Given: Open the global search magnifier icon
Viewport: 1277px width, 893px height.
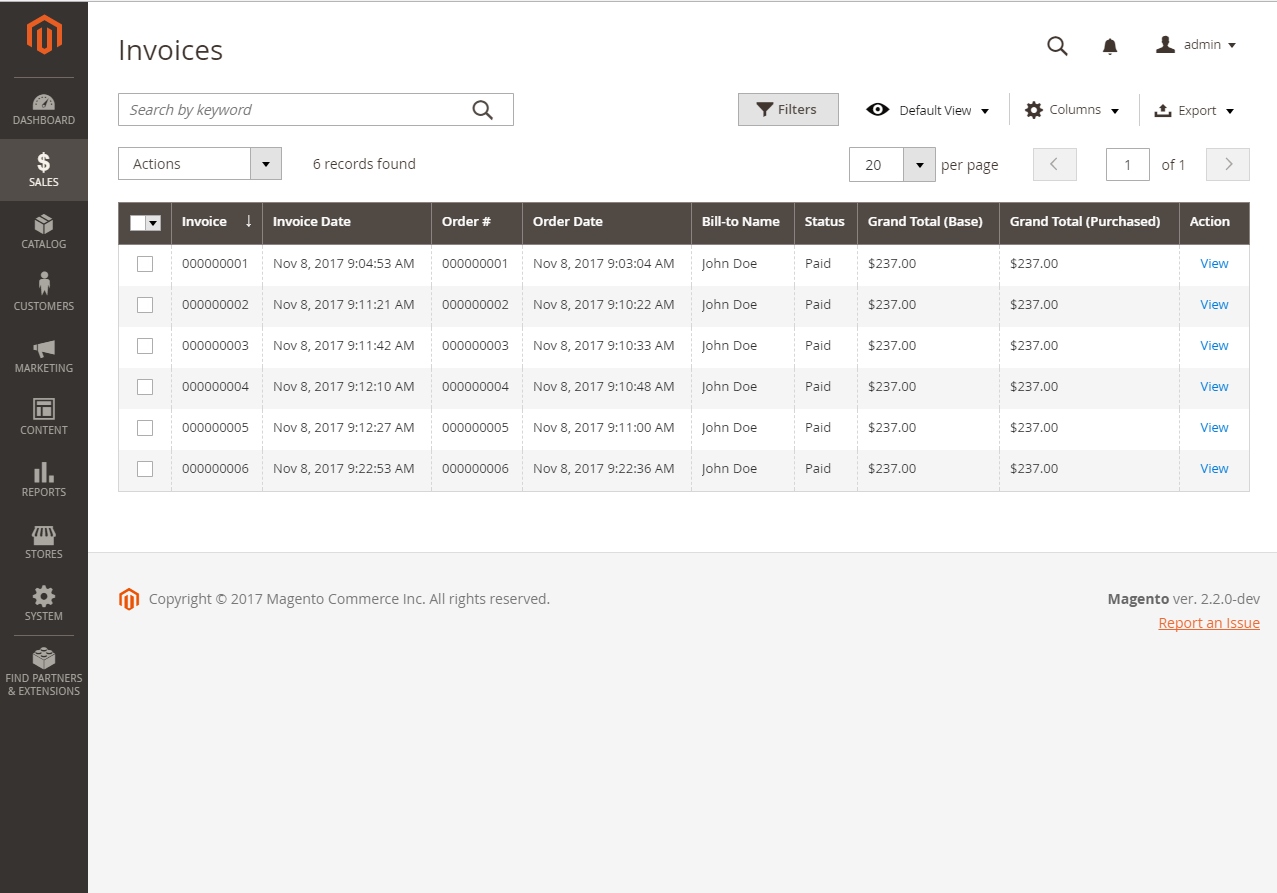Looking at the screenshot, I should [1056, 46].
